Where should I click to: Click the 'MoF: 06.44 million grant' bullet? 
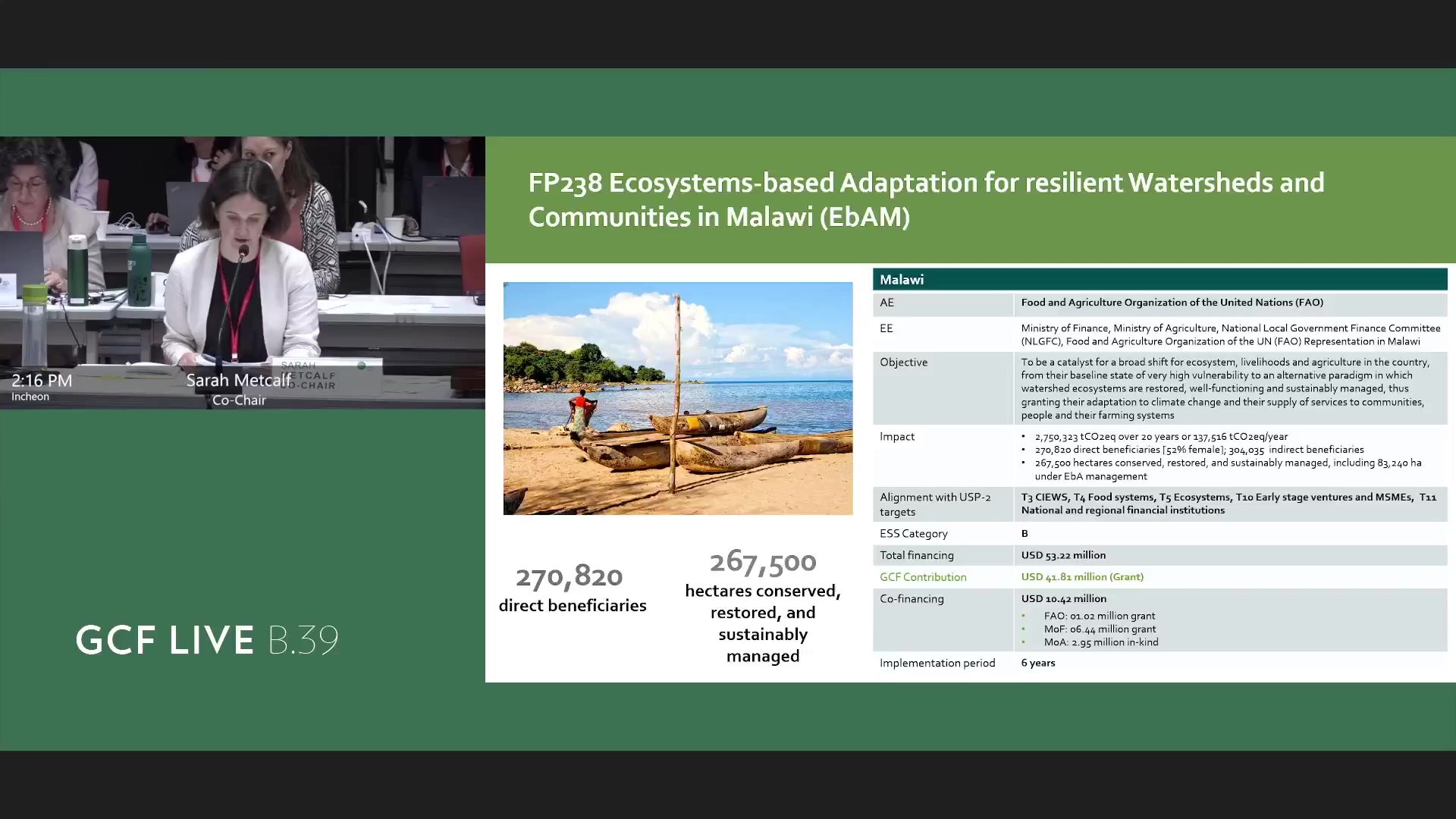coord(1100,629)
